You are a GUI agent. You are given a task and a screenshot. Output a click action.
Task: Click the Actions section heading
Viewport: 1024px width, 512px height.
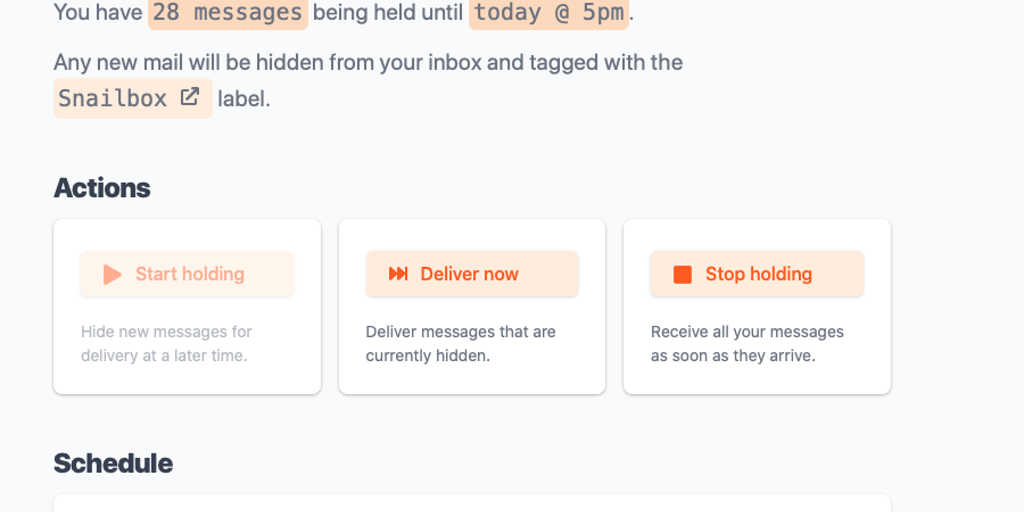[x=102, y=188]
